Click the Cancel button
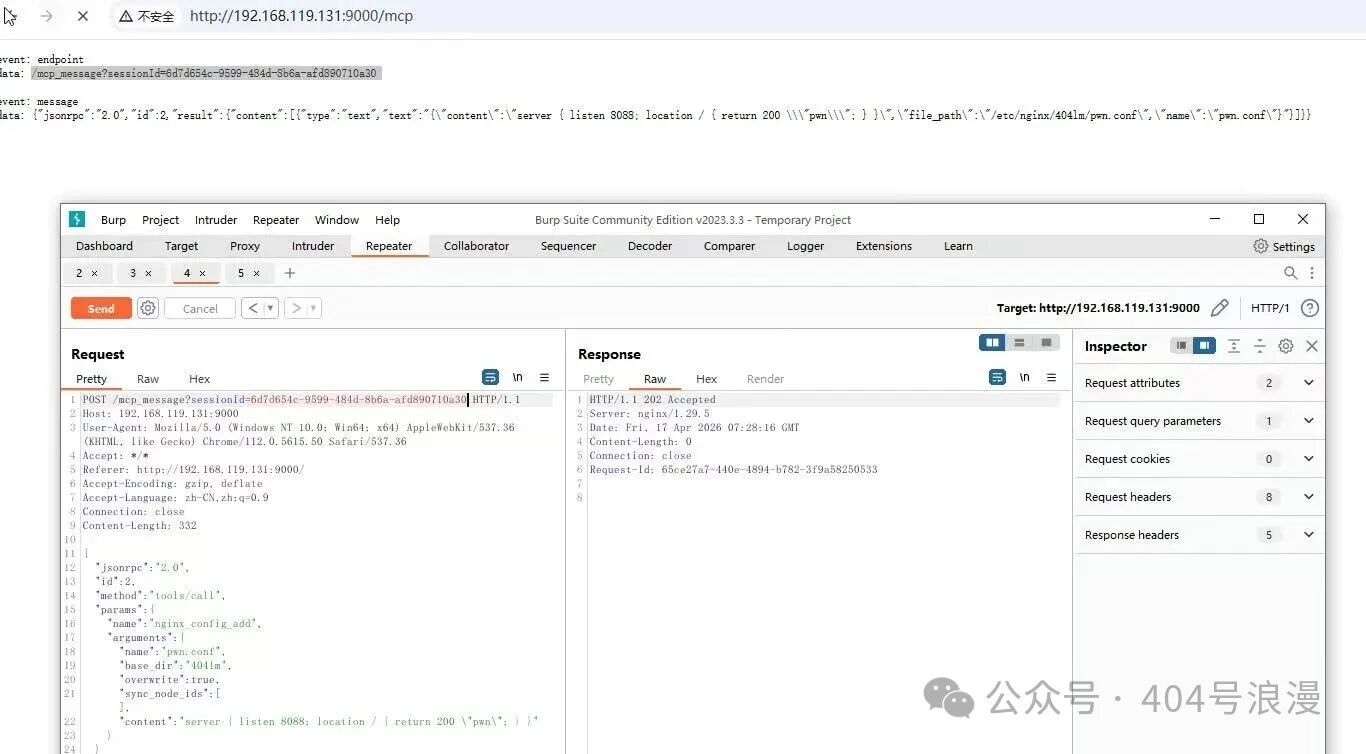 pyautogui.click(x=200, y=308)
